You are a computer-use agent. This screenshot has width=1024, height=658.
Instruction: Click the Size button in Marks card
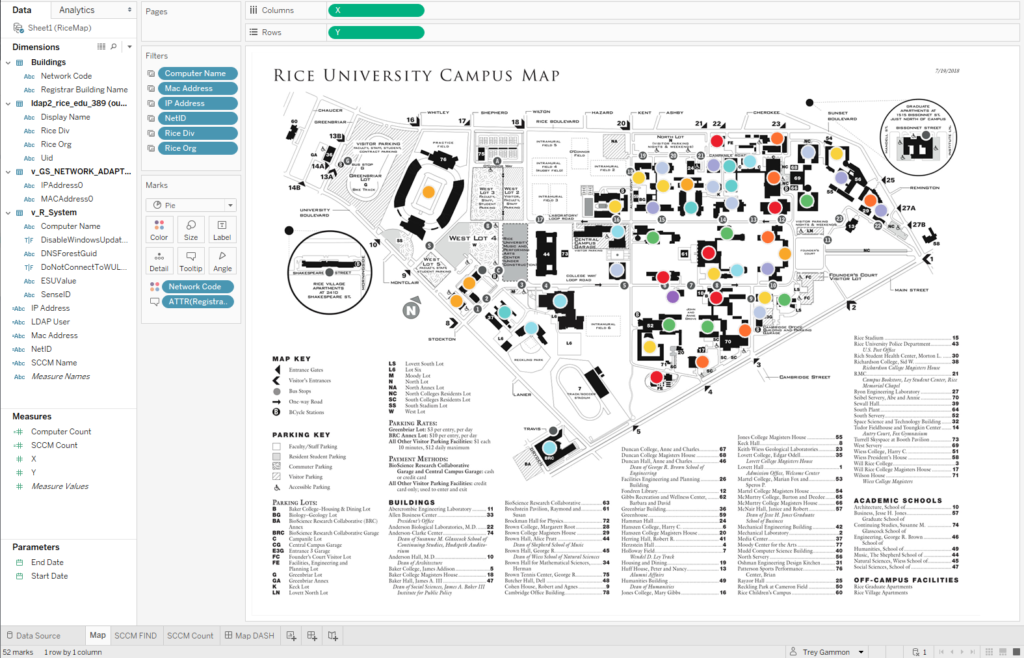point(191,230)
